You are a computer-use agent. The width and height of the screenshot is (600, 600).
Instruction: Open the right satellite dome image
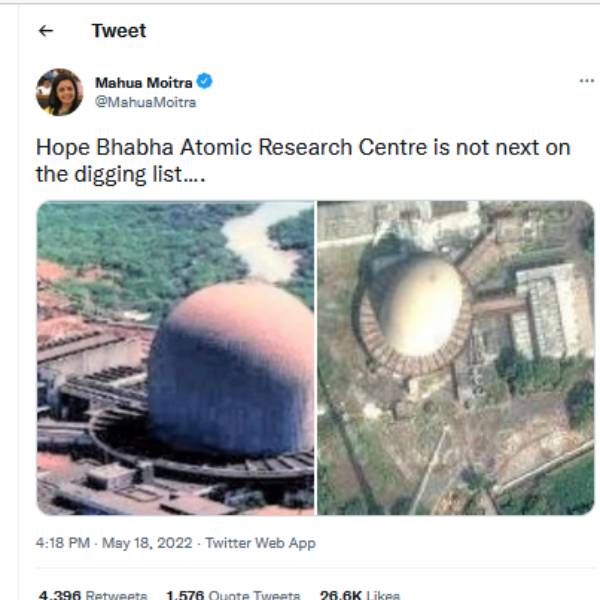(455, 357)
